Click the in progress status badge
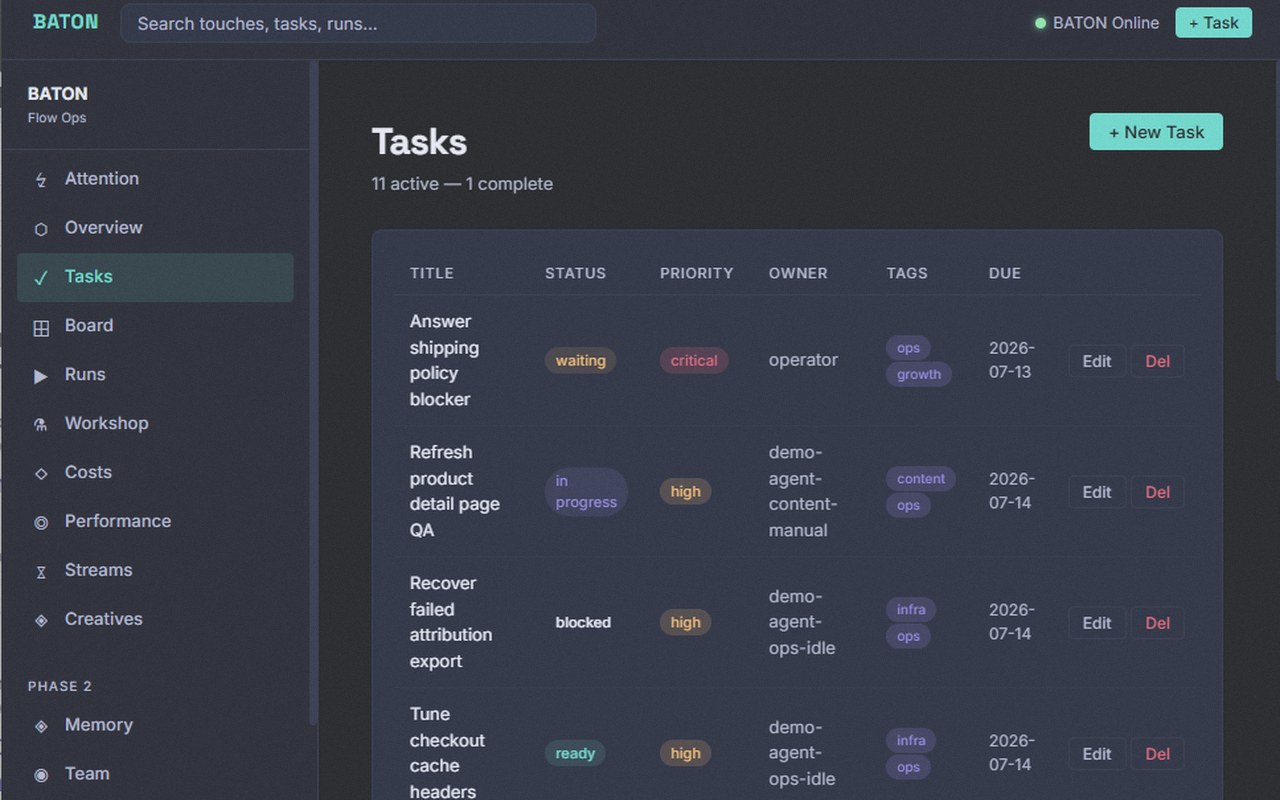The image size is (1280, 800). tap(586, 492)
